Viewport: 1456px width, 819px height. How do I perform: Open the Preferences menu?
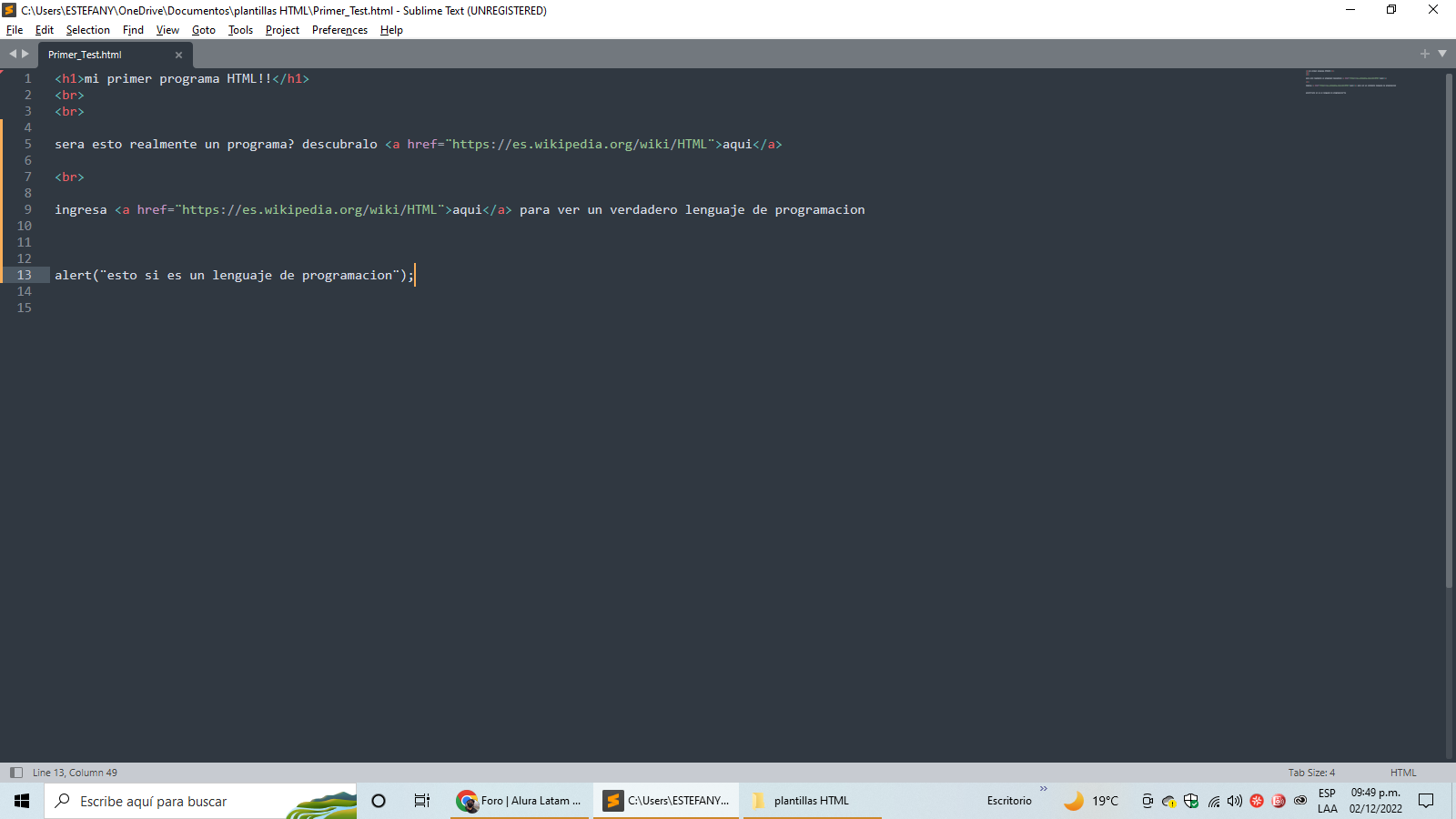[339, 30]
